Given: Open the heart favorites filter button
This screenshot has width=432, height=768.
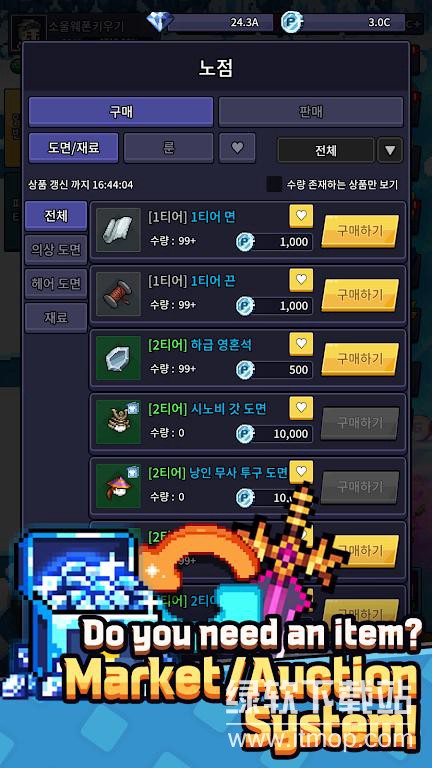Looking at the screenshot, I should (237, 148).
